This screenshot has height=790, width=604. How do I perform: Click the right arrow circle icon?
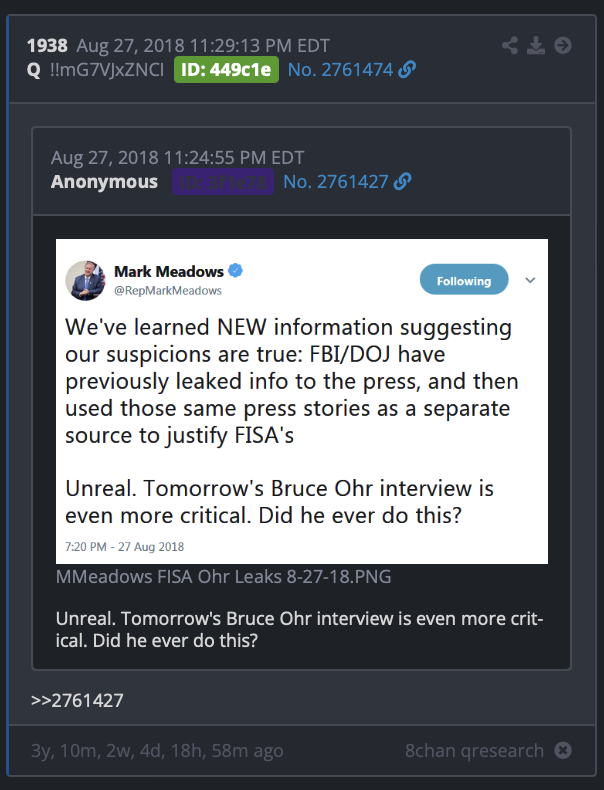point(563,45)
